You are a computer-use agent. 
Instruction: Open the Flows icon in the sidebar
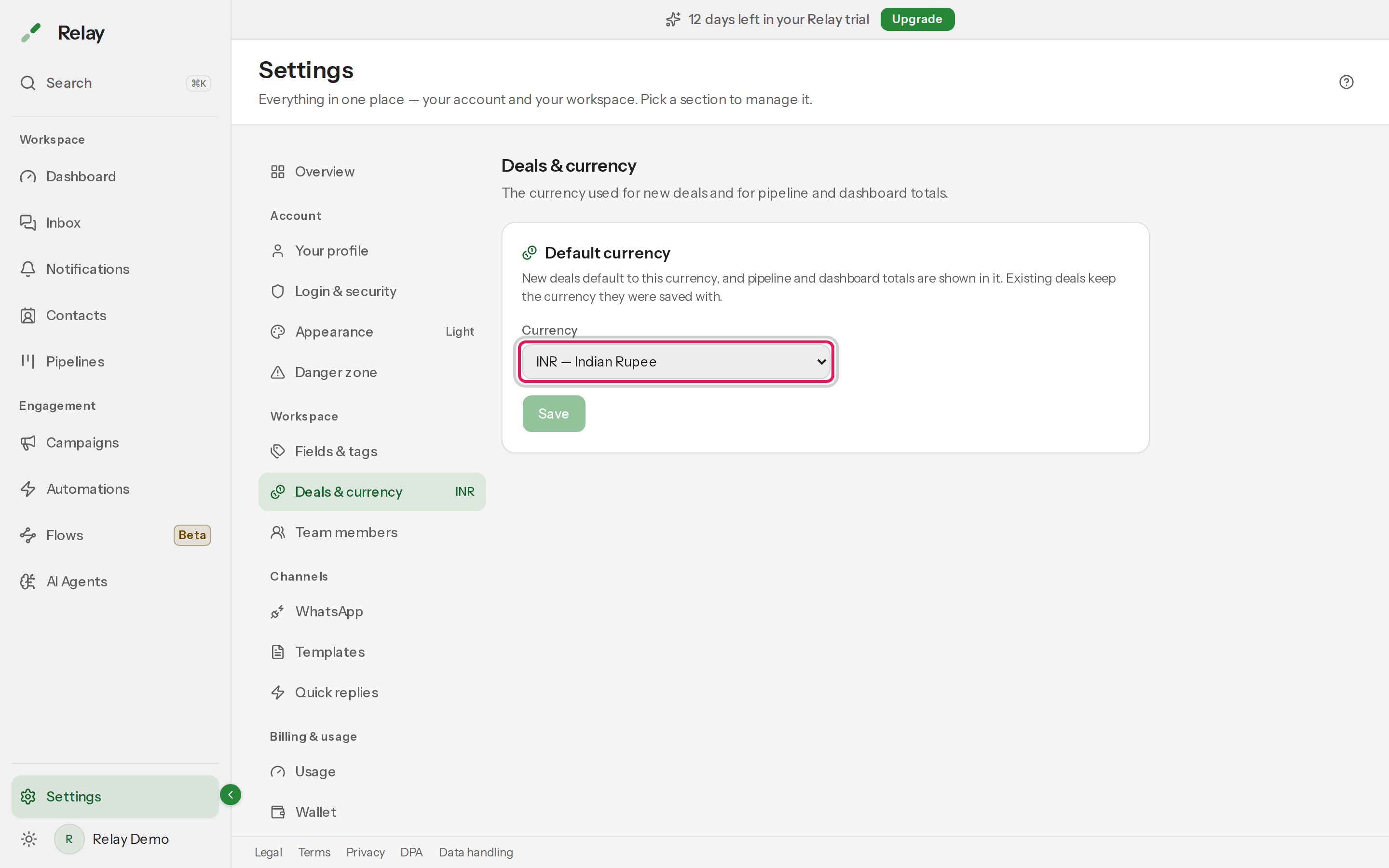[x=27, y=536]
